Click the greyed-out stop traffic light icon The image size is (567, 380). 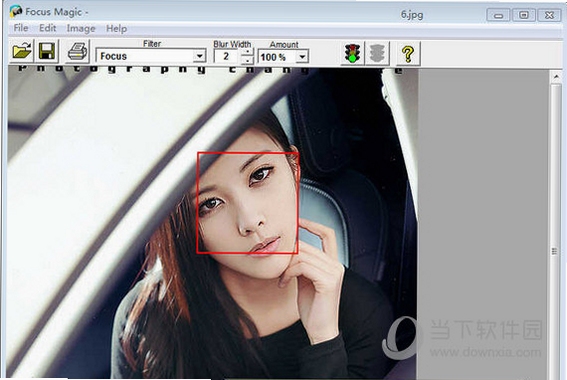[376, 54]
